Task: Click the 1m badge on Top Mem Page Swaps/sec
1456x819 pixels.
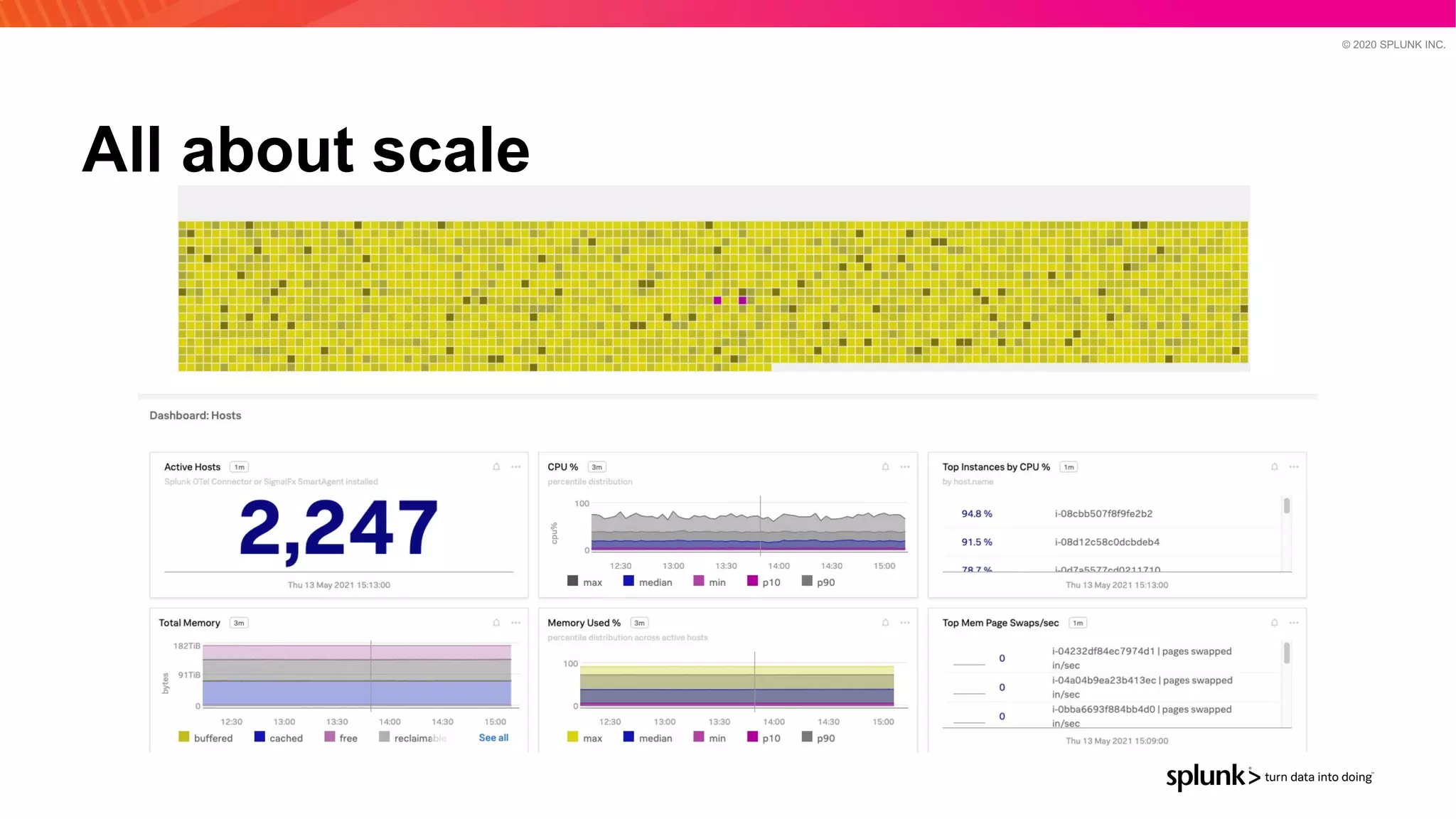Action: tap(1078, 623)
